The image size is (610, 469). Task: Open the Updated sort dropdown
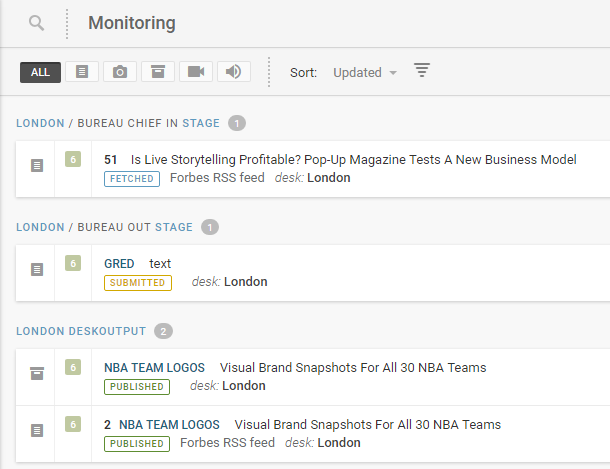[x=364, y=73]
